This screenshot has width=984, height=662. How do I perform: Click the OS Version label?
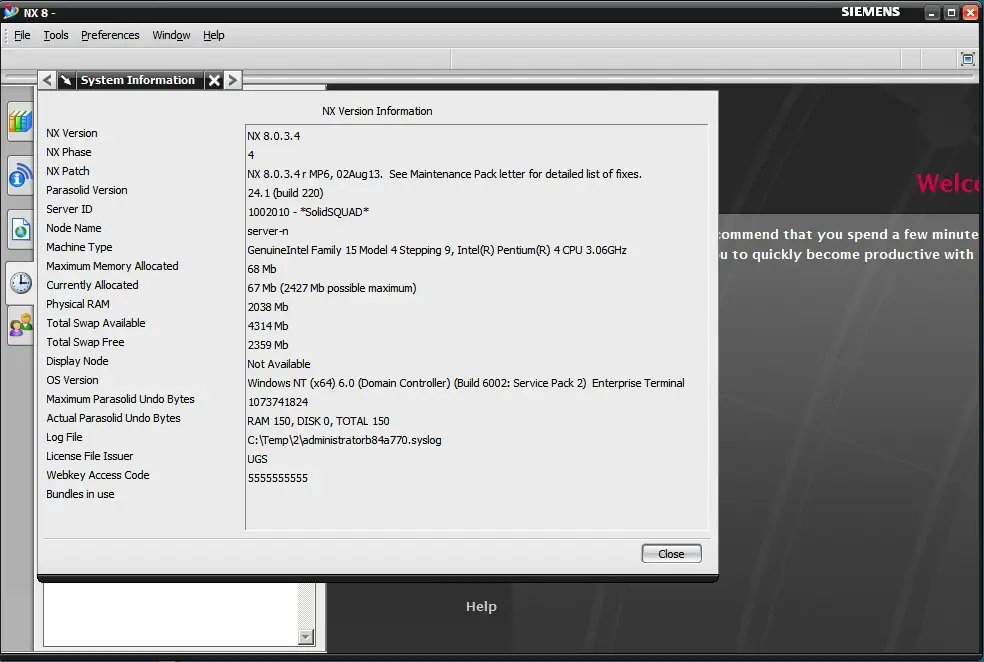72,380
